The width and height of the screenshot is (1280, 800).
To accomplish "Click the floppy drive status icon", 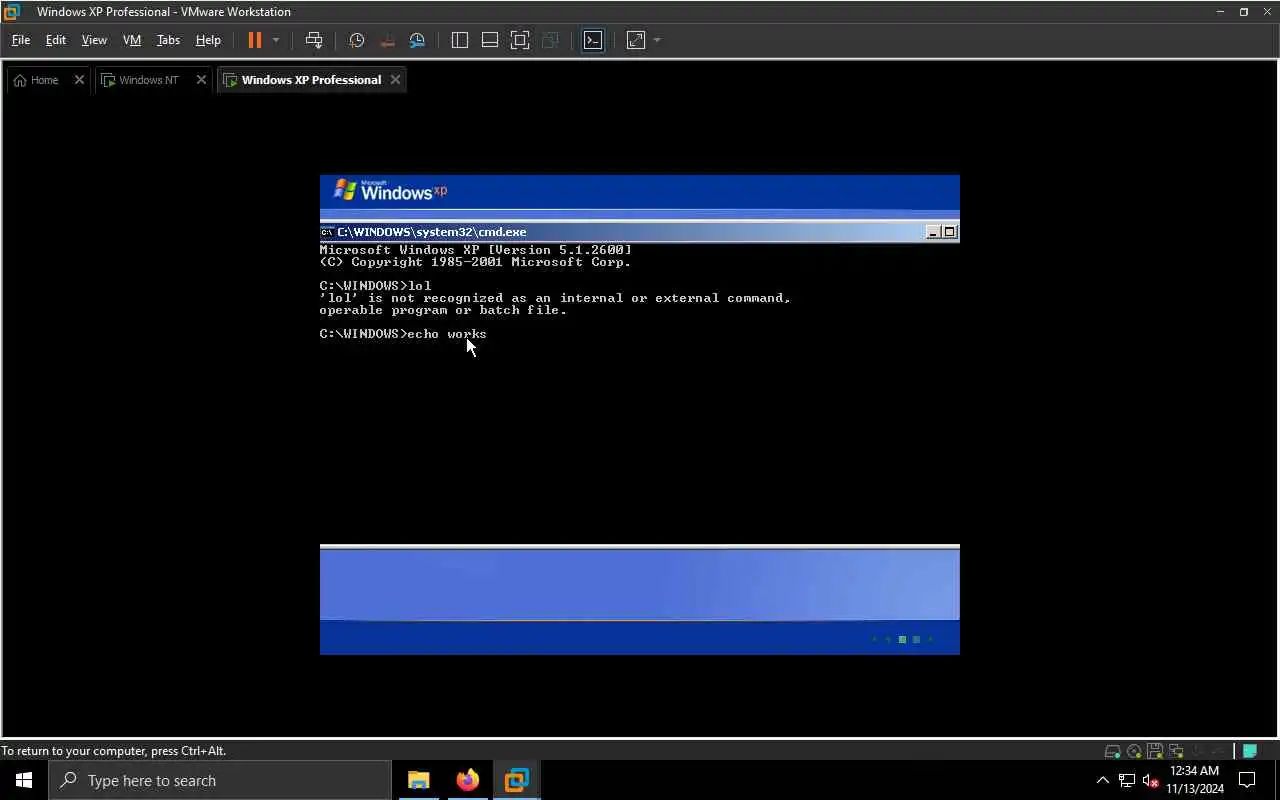I will 1155,751.
